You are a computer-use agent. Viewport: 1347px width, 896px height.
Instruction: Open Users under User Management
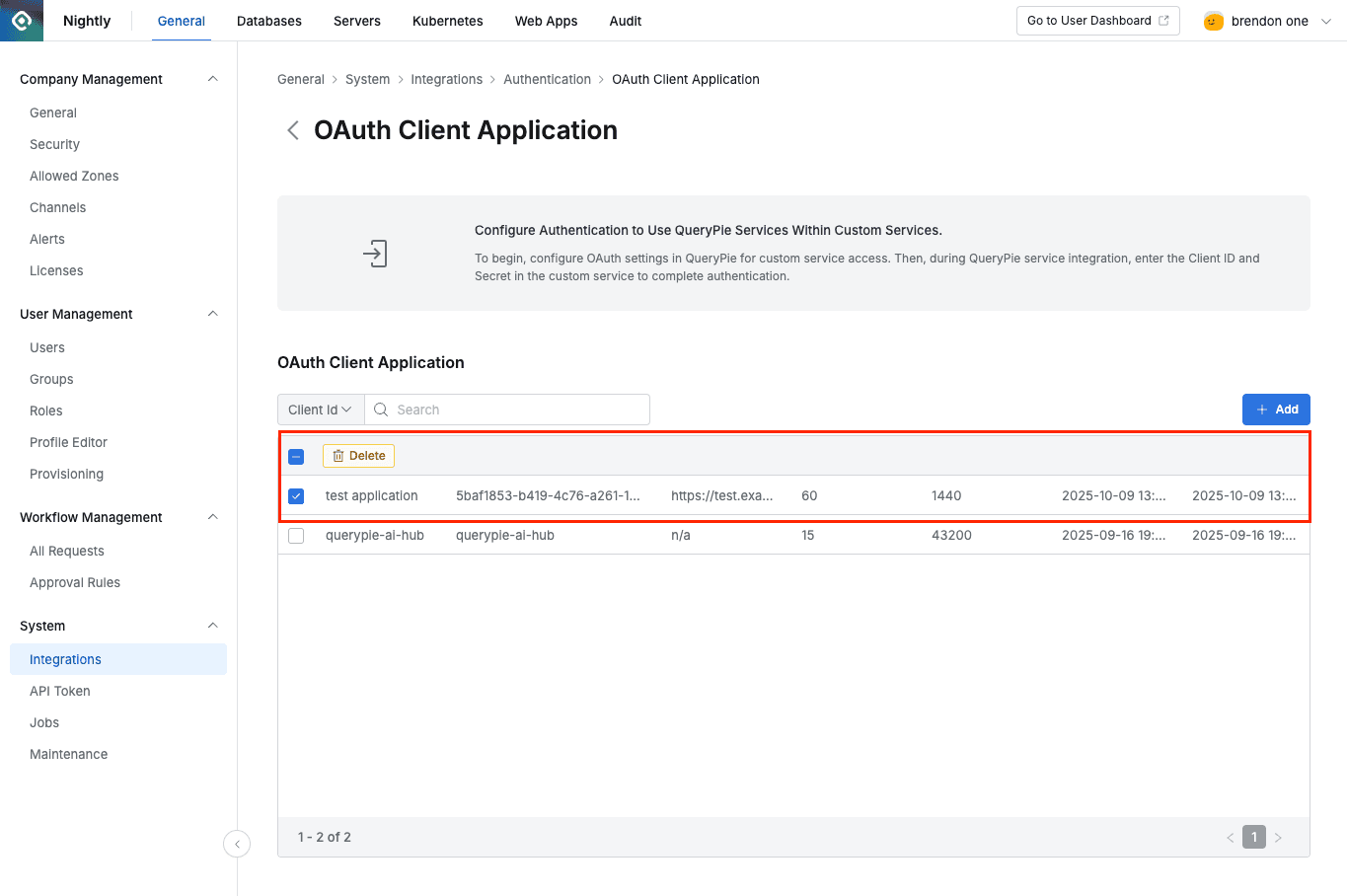46,347
